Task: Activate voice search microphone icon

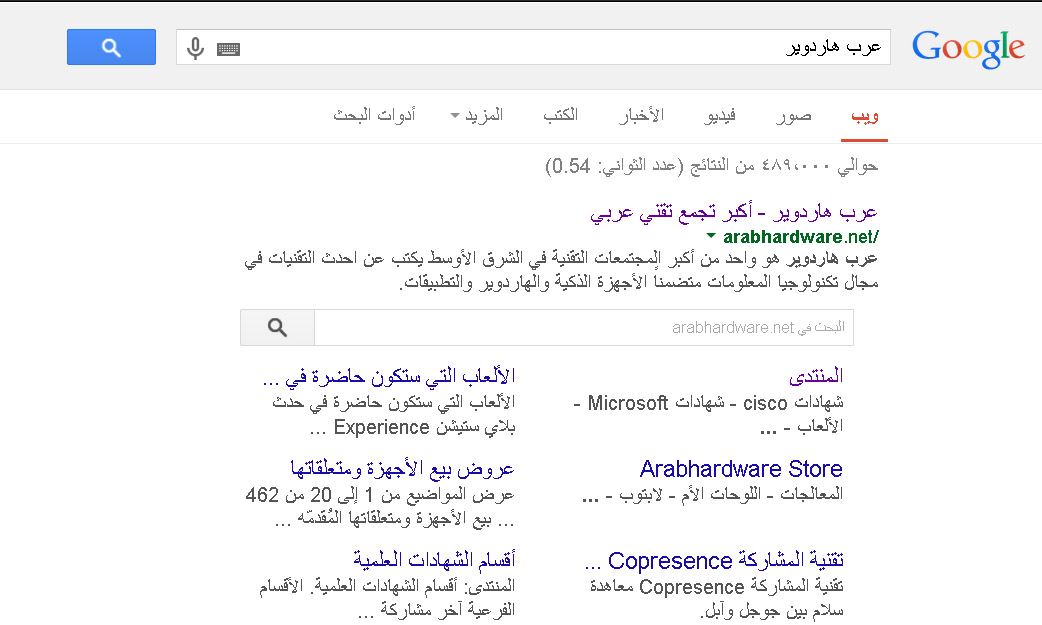Action: [x=195, y=48]
